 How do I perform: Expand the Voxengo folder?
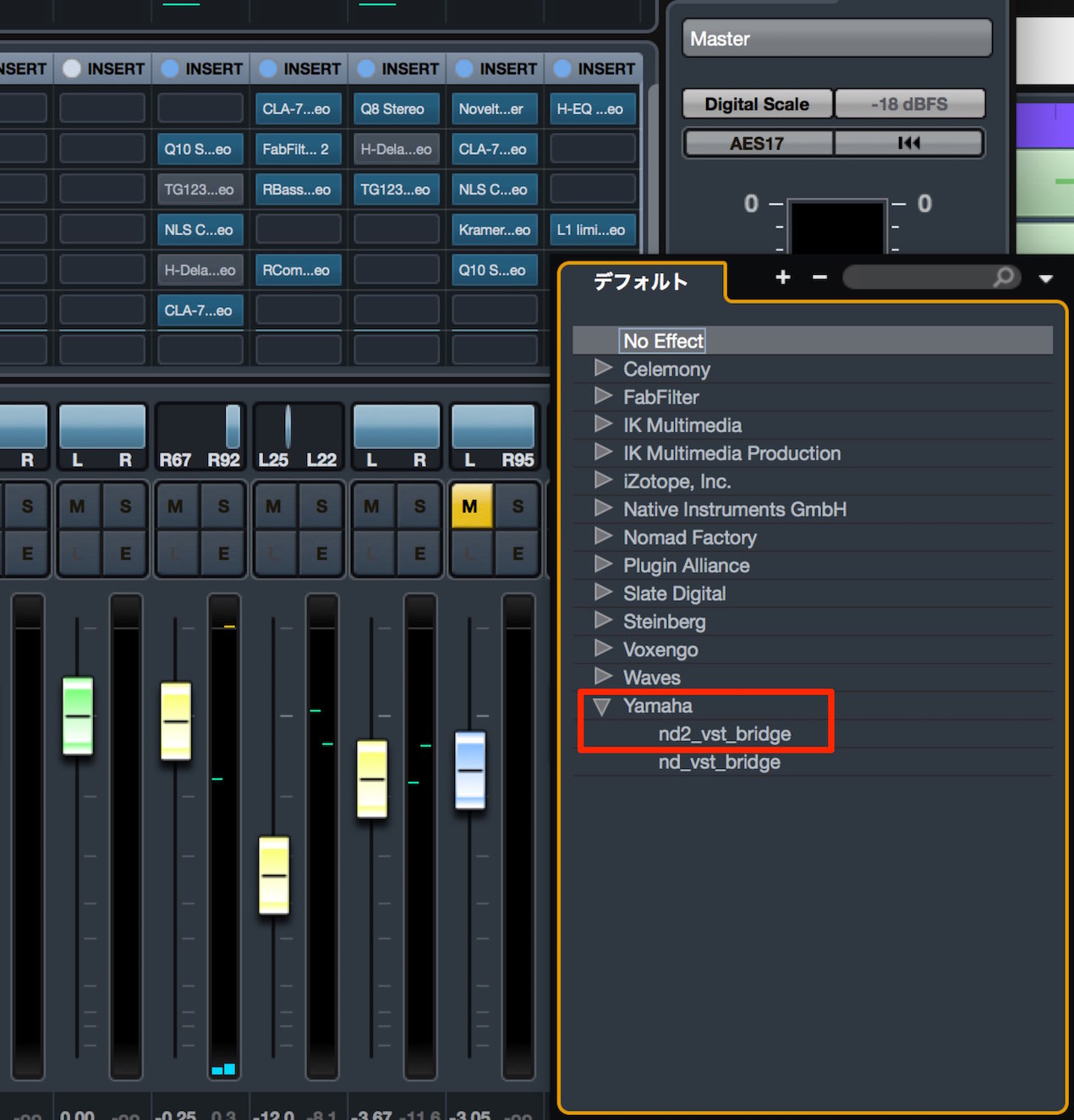tap(603, 649)
